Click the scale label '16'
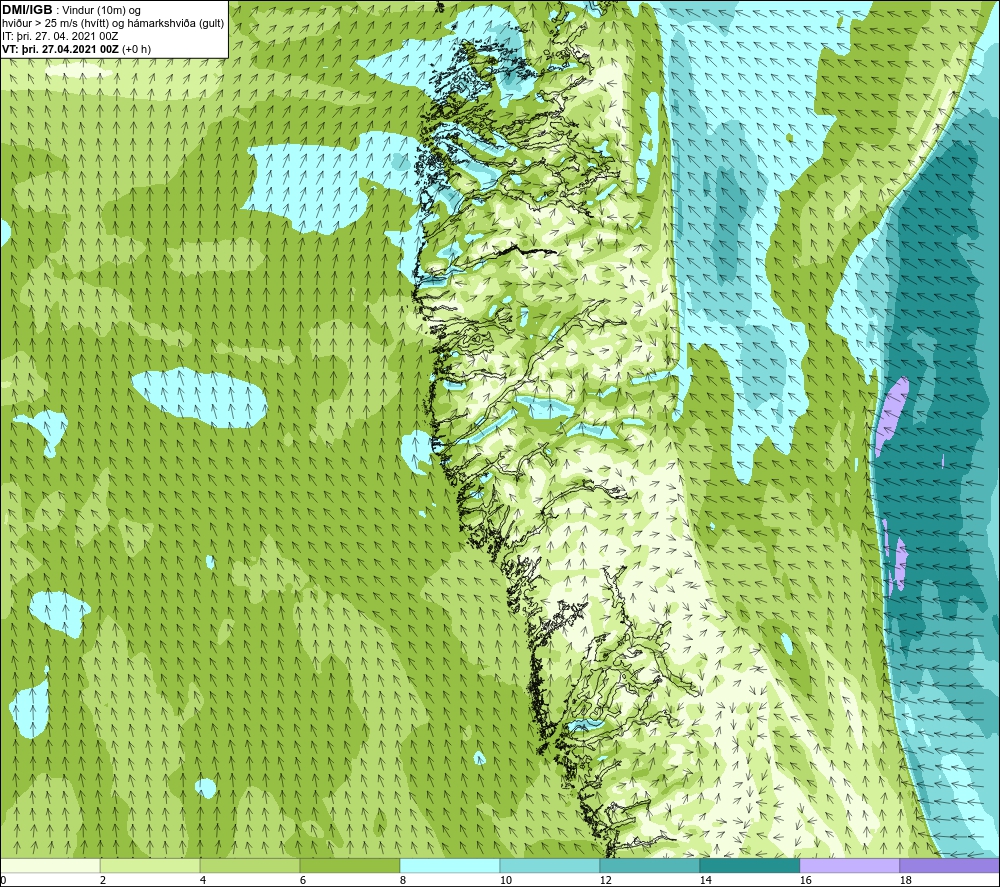Image resolution: width=1000 pixels, height=887 pixels. point(805,881)
